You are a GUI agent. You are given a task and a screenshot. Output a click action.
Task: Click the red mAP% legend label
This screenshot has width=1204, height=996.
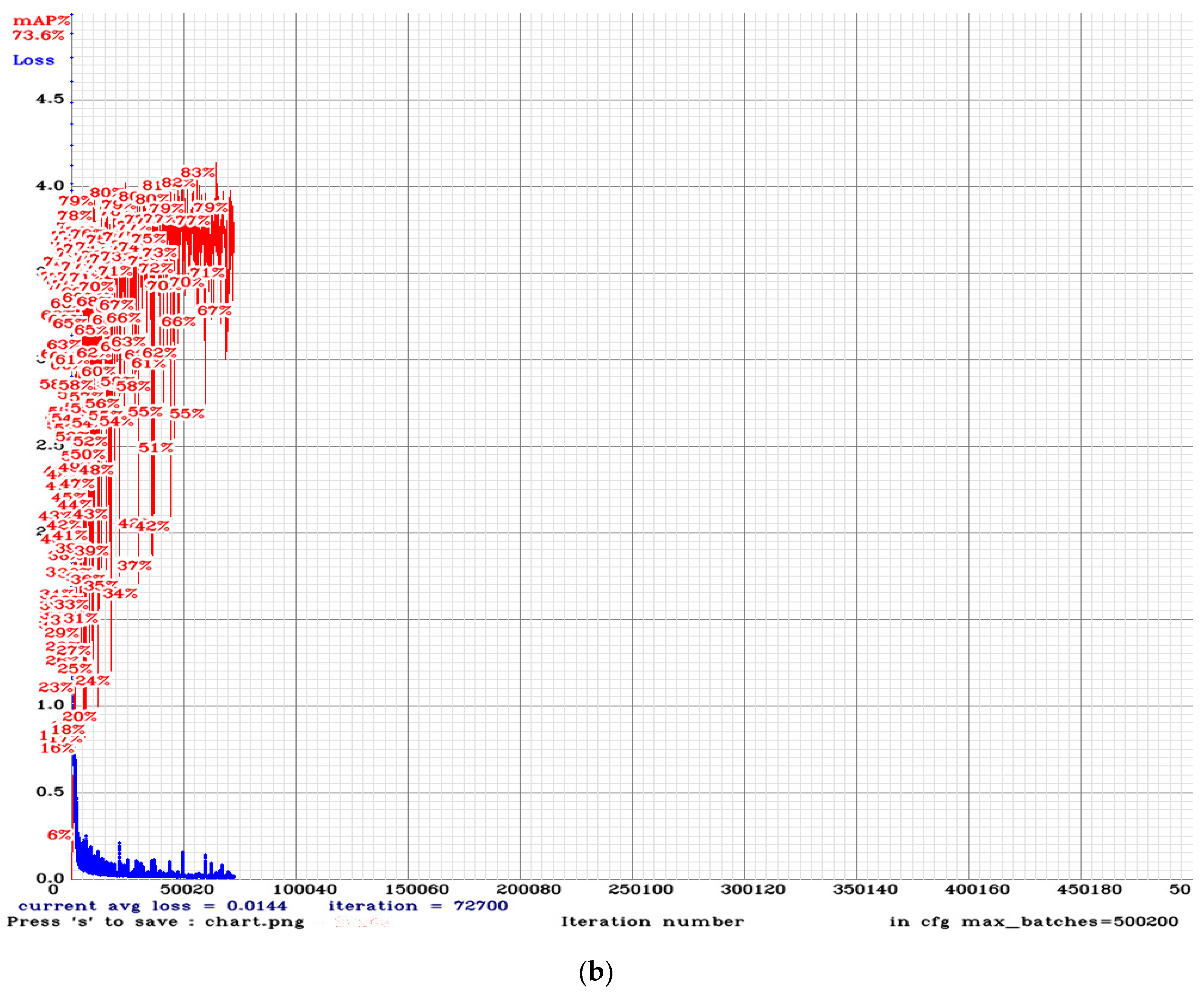(41, 21)
